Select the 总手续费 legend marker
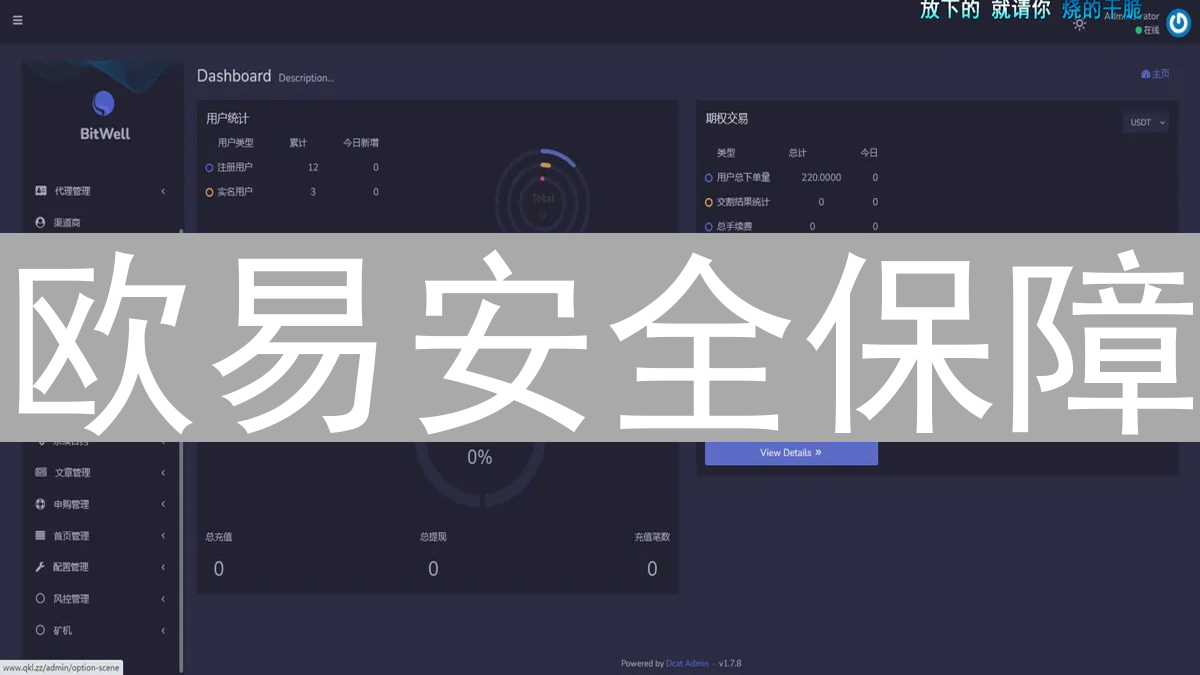Screen dimensions: 1200x675 click(709, 227)
